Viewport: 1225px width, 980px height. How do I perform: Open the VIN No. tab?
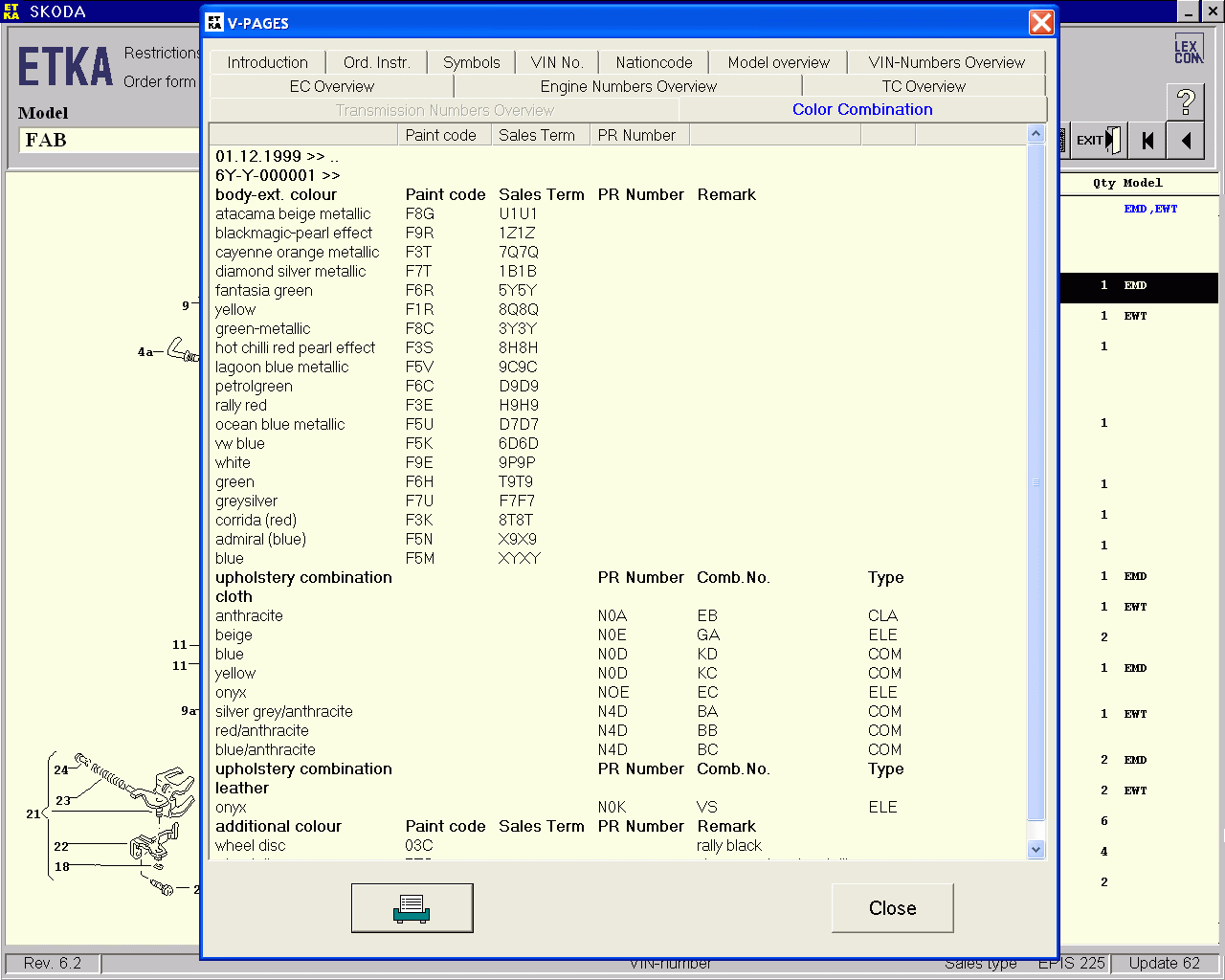tap(557, 62)
